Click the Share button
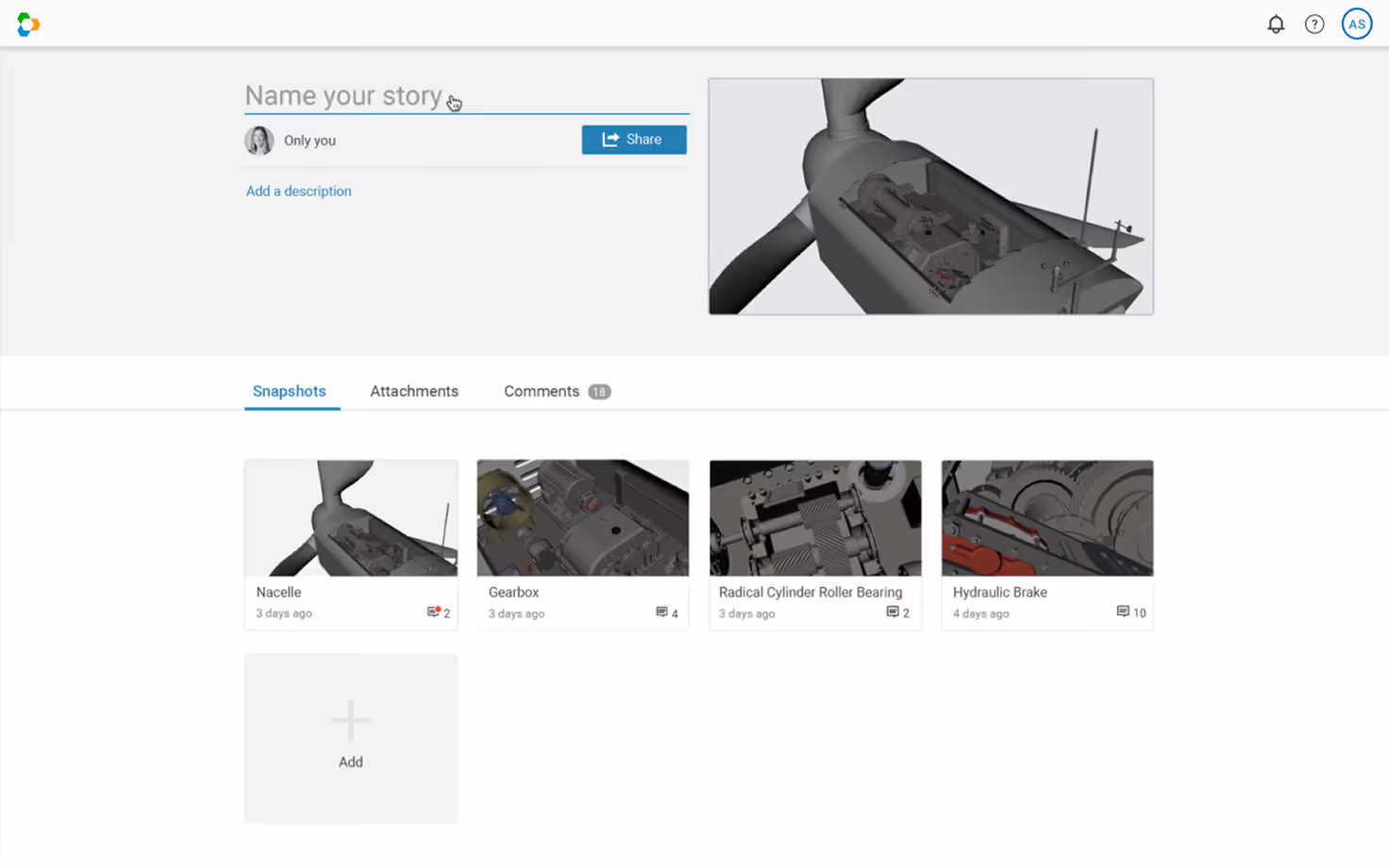Screen dimensions: 1389x868 pos(634,140)
